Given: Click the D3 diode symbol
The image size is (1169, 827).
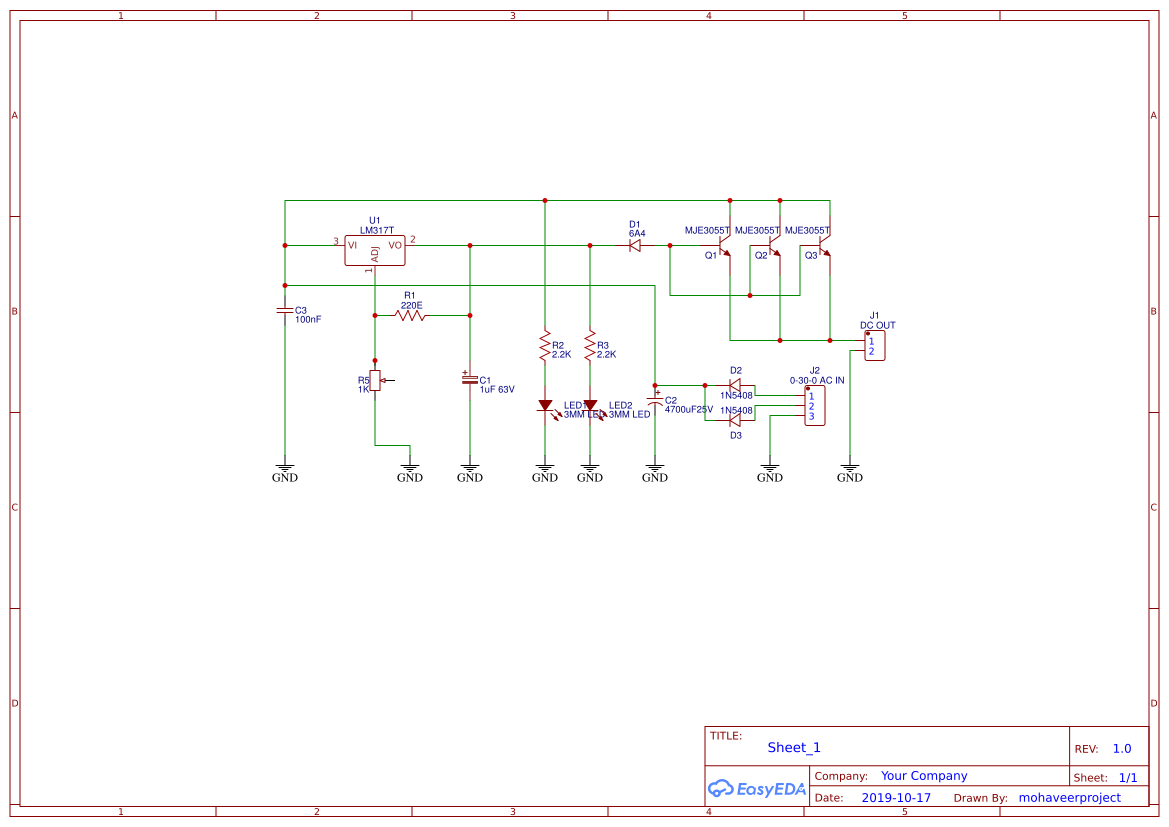Looking at the screenshot, I should coord(735,420).
